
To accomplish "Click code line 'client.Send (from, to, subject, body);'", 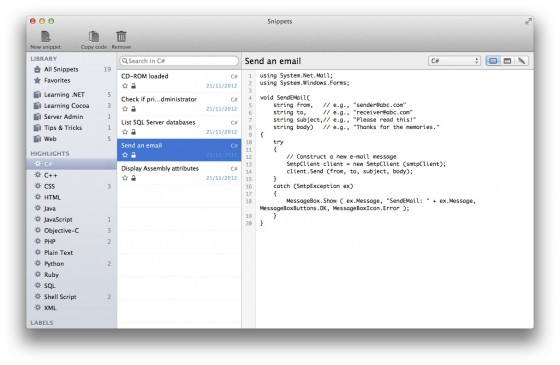I will 349,171.
